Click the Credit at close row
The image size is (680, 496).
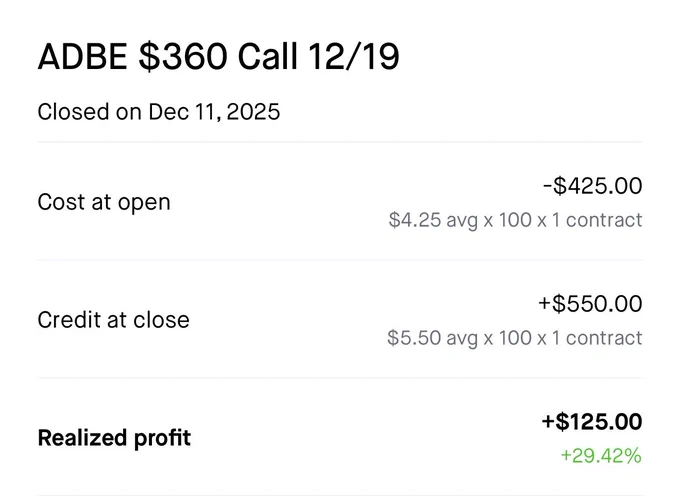[x=340, y=319]
